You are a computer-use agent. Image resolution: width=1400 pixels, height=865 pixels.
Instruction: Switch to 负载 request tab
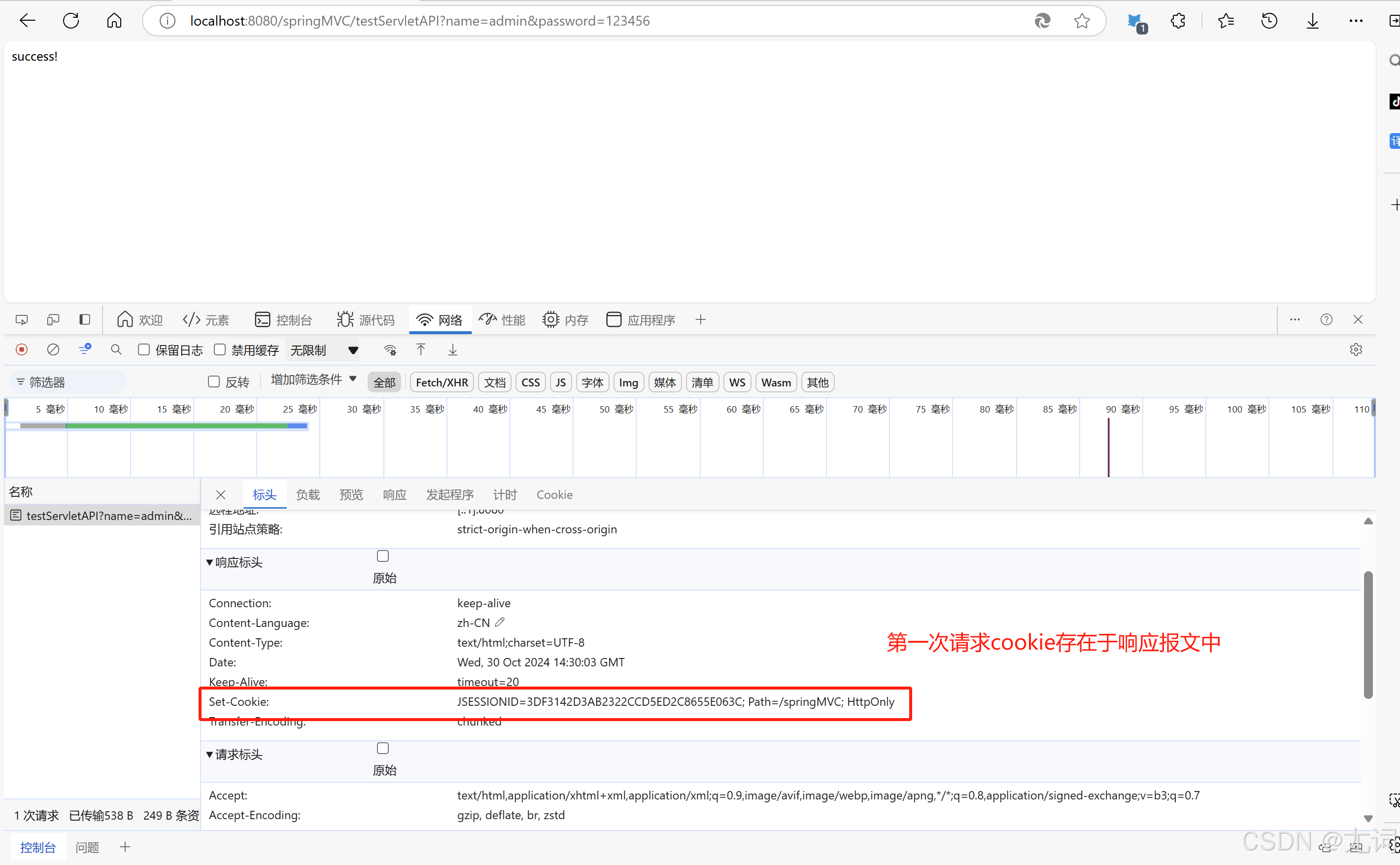307,495
